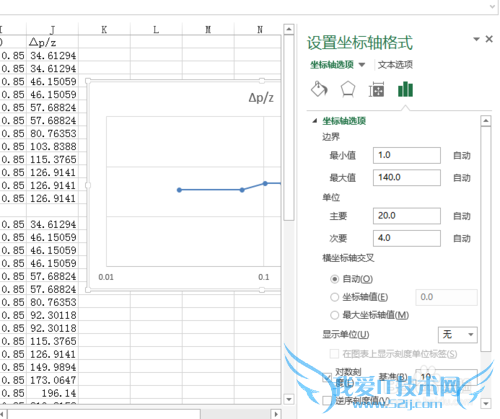Click the 0.01 axis label
The image size is (500, 419).
(106, 277)
